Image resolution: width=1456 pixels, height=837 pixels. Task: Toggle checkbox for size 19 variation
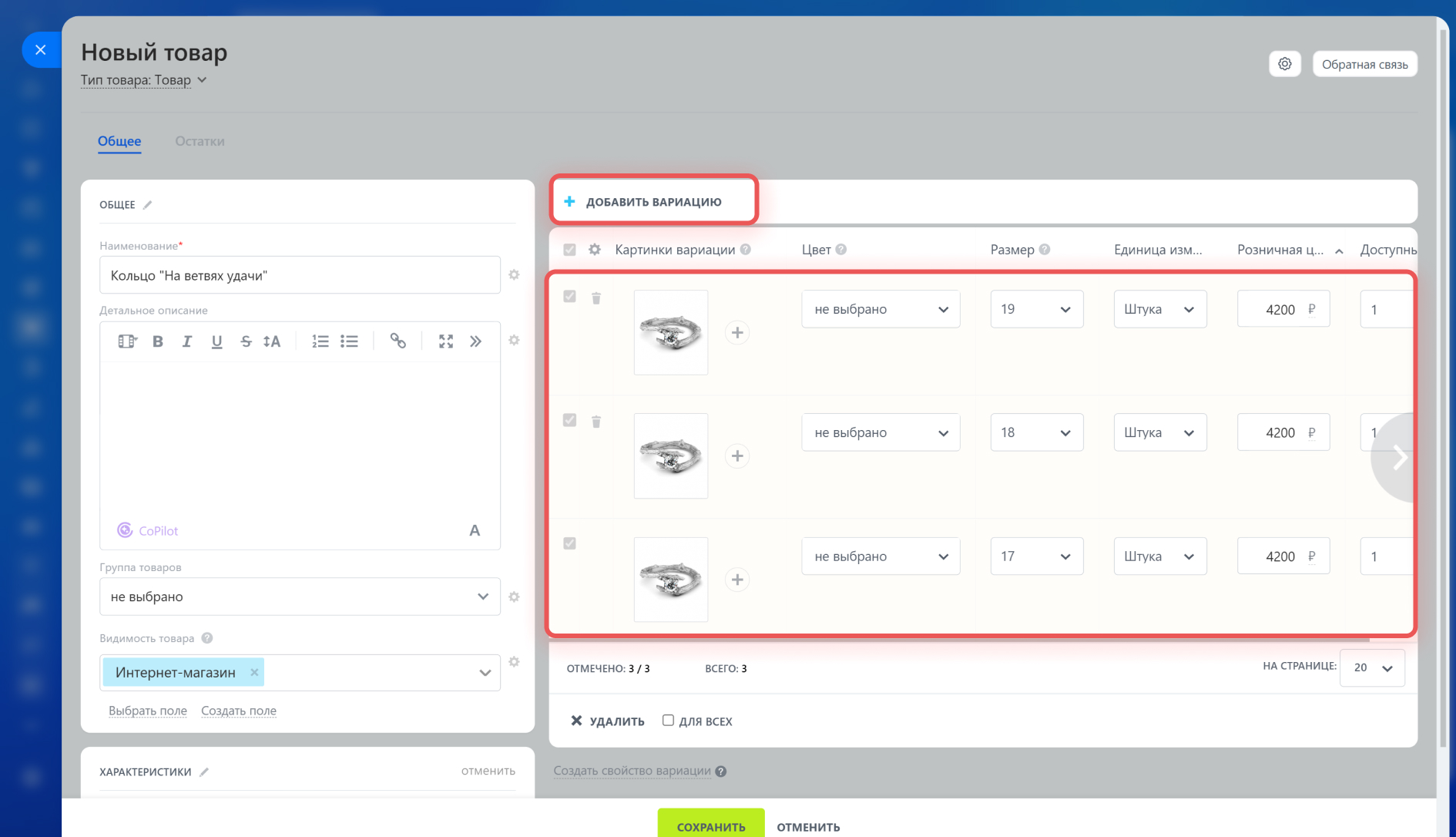point(569,296)
